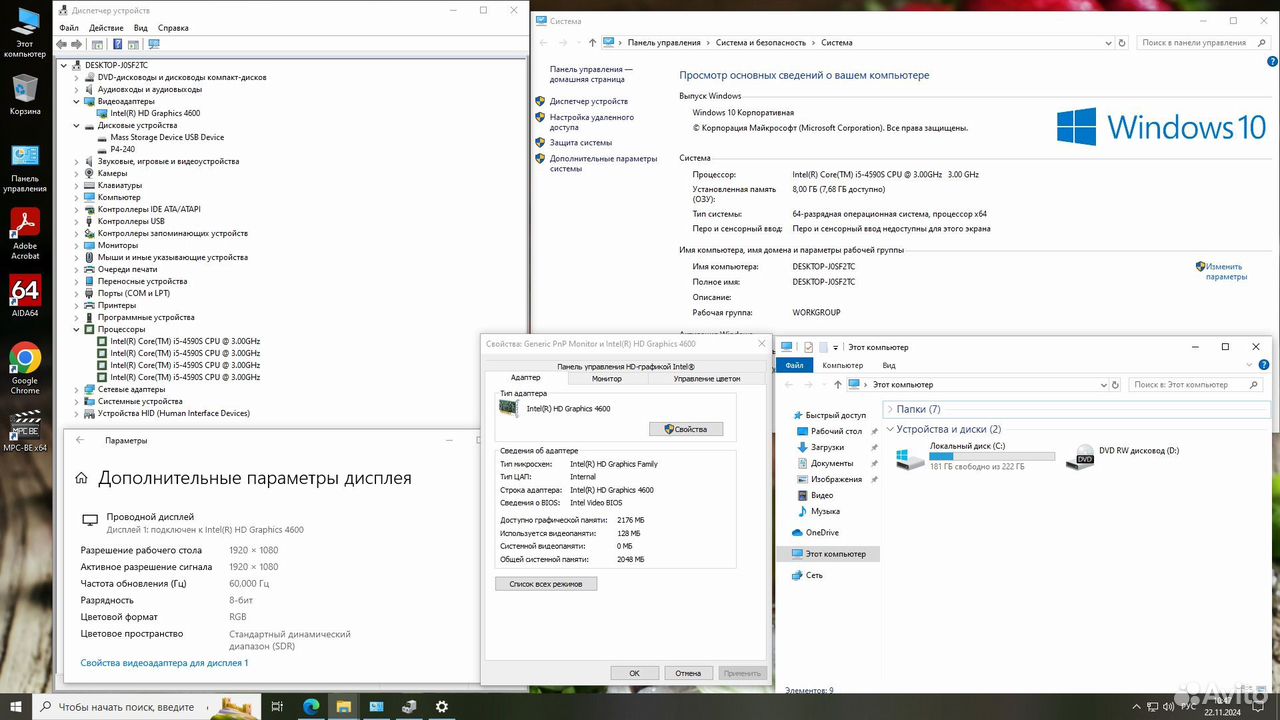Go back in the Параметры window
The height and width of the screenshot is (720, 1280).
(80, 440)
